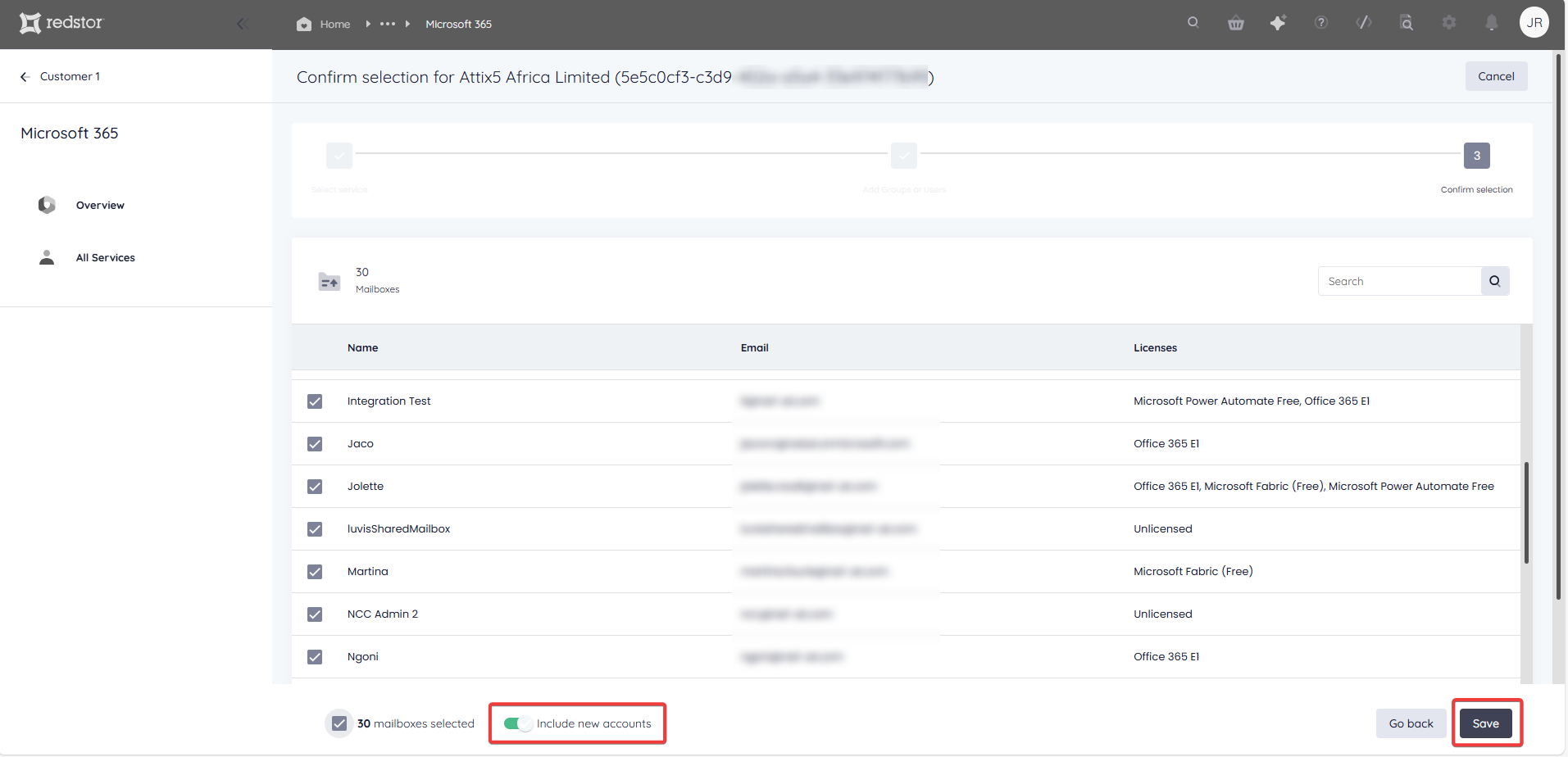Click luvisSharedMailbox Unlicensed cell
The height and width of the screenshot is (757, 1568).
tap(1163, 528)
